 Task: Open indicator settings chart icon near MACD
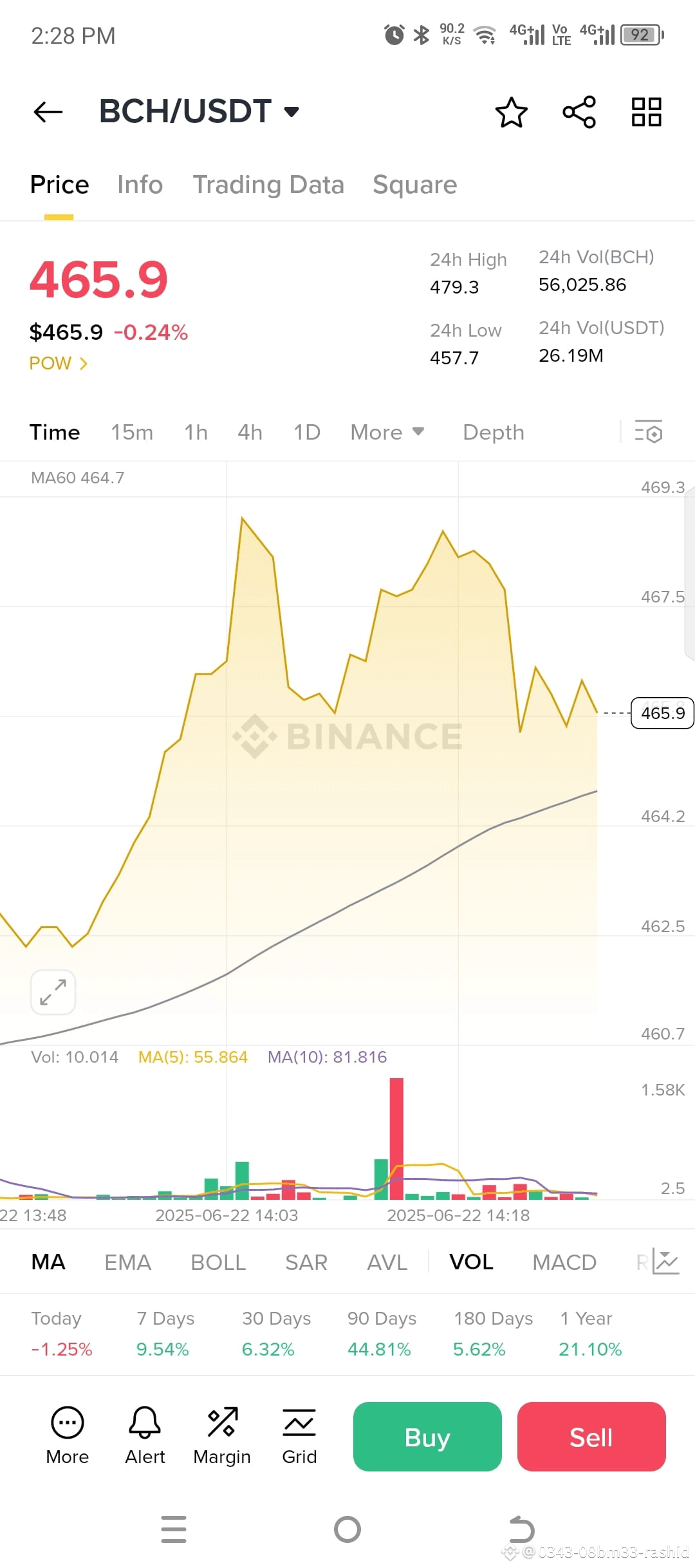click(x=665, y=1262)
